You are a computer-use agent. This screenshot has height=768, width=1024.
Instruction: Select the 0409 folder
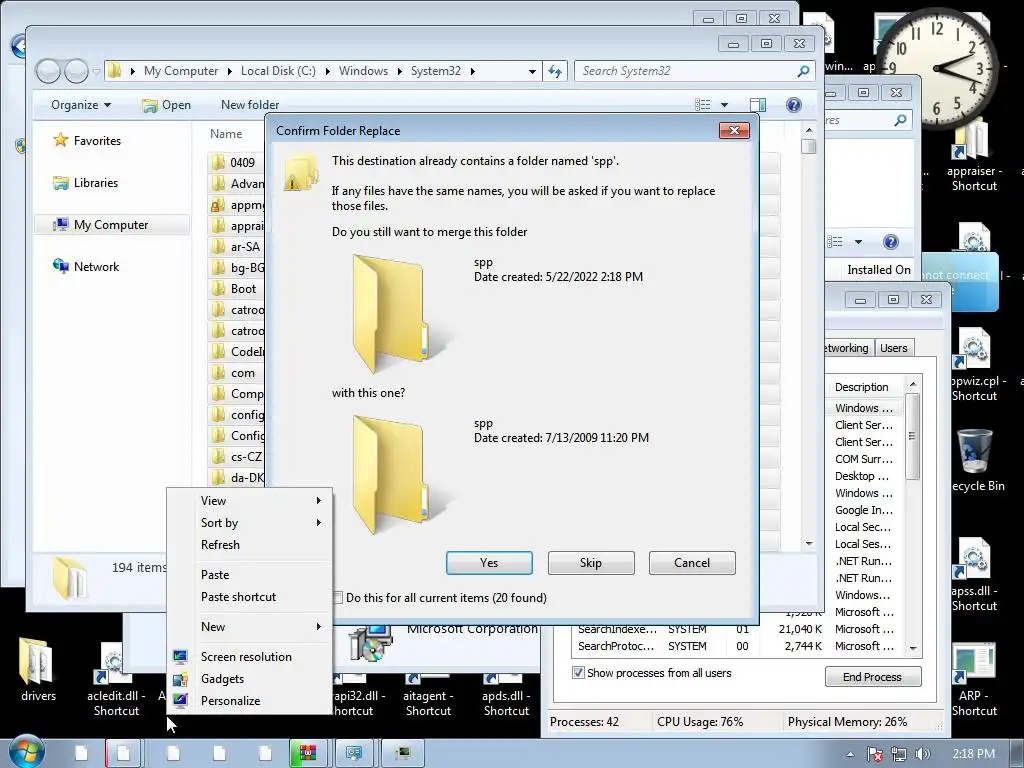tap(236, 163)
